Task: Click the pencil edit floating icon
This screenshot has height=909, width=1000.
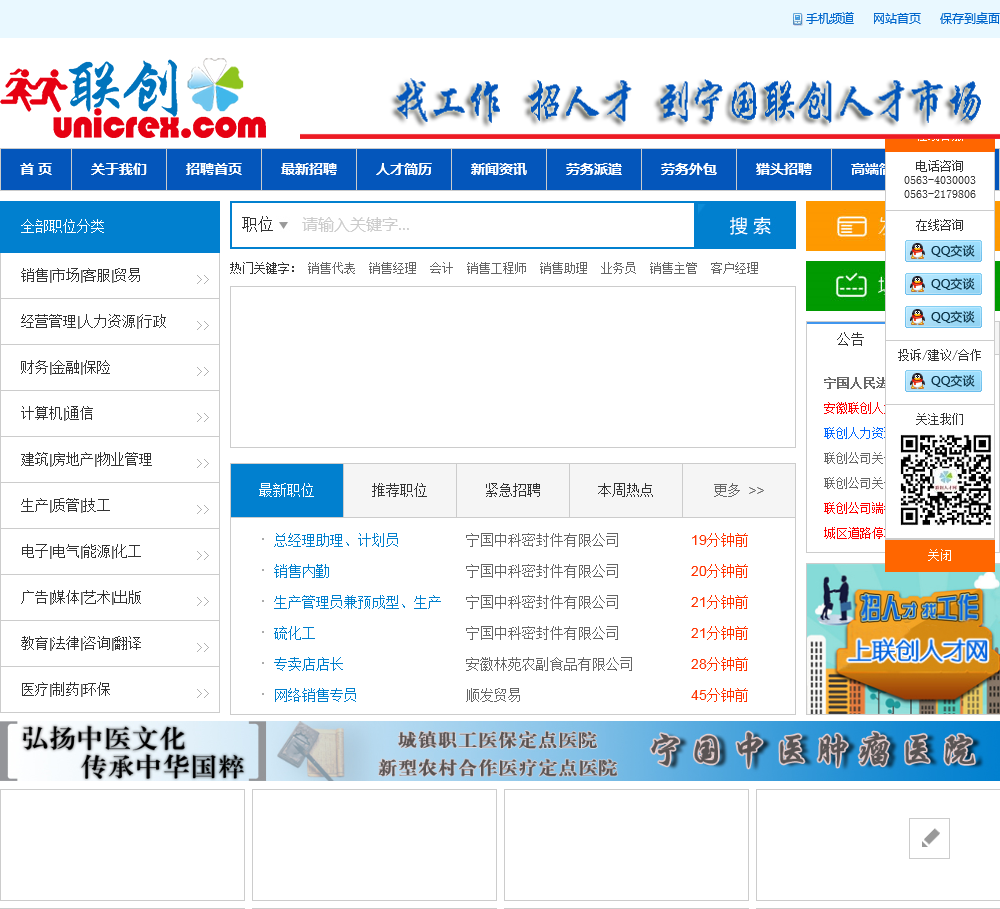Action: click(x=929, y=838)
